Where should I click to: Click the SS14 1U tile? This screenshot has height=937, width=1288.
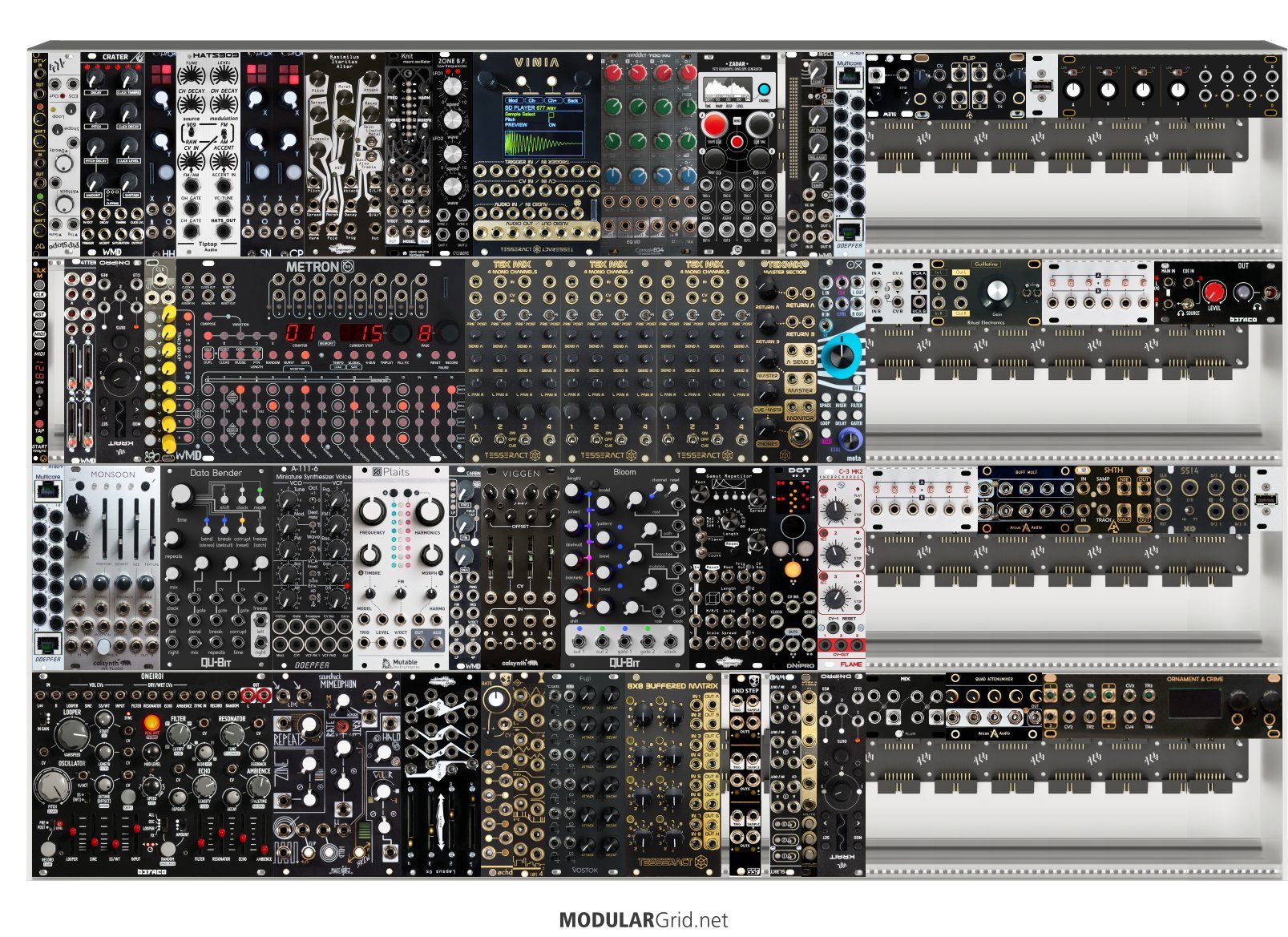[1202, 499]
